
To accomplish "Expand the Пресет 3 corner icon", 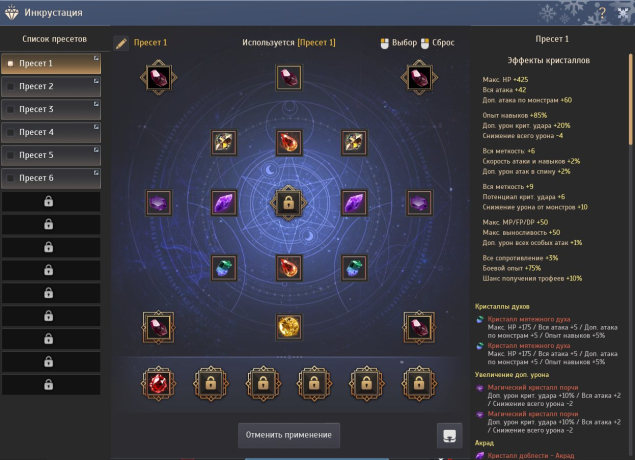I will (x=96, y=104).
